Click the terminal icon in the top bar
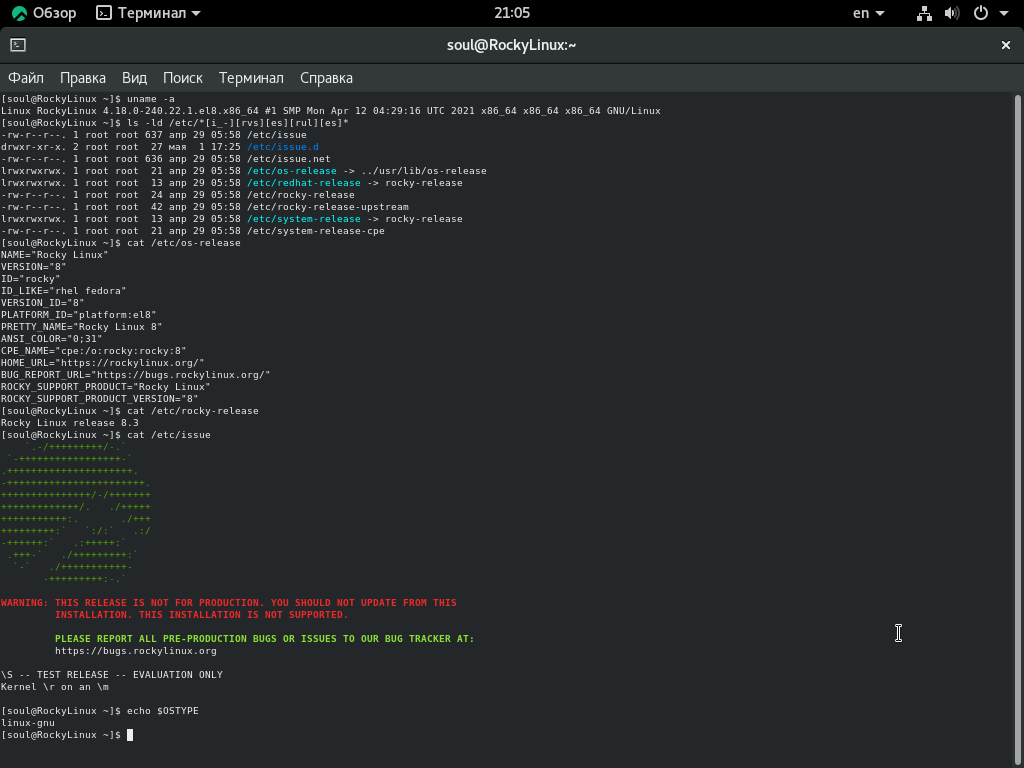Image resolution: width=1024 pixels, height=768 pixels. pyautogui.click(x=104, y=13)
